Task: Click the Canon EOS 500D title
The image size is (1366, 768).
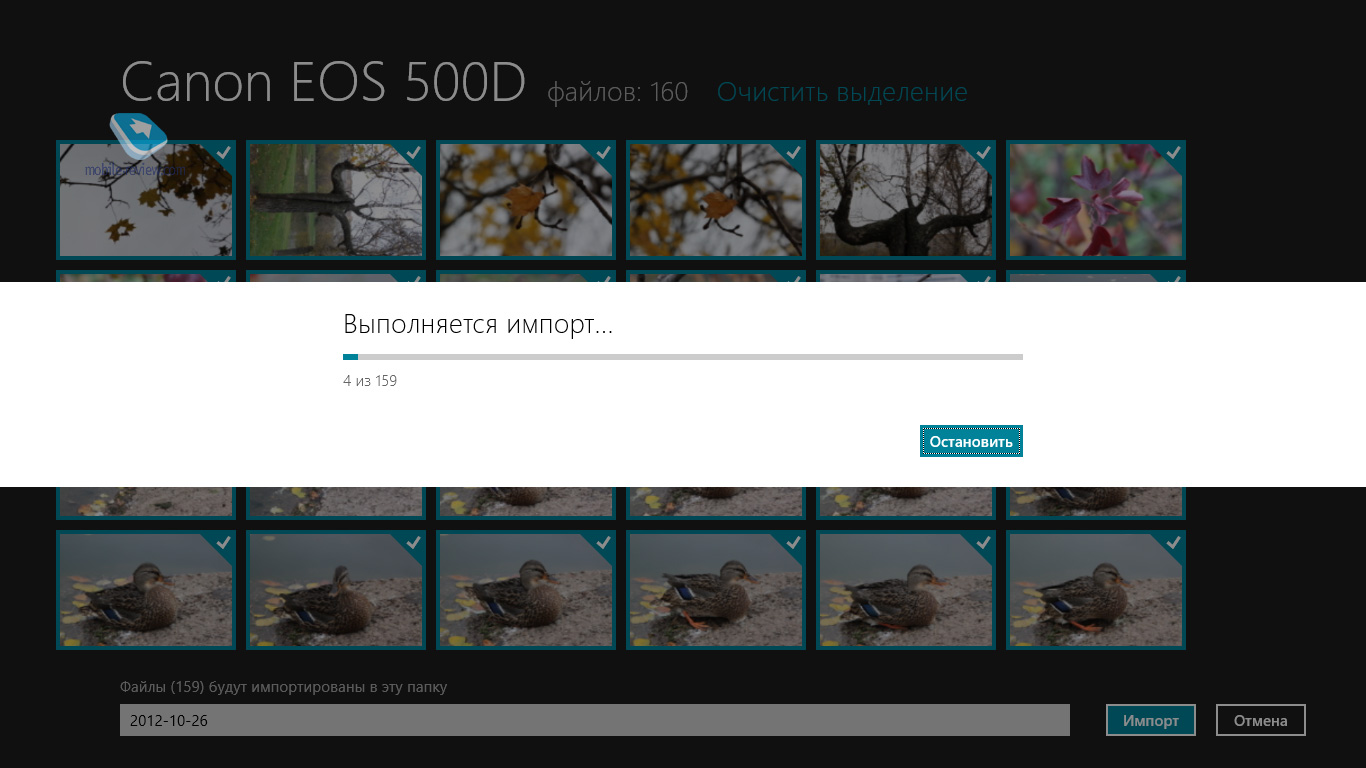Action: click(323, 83)
